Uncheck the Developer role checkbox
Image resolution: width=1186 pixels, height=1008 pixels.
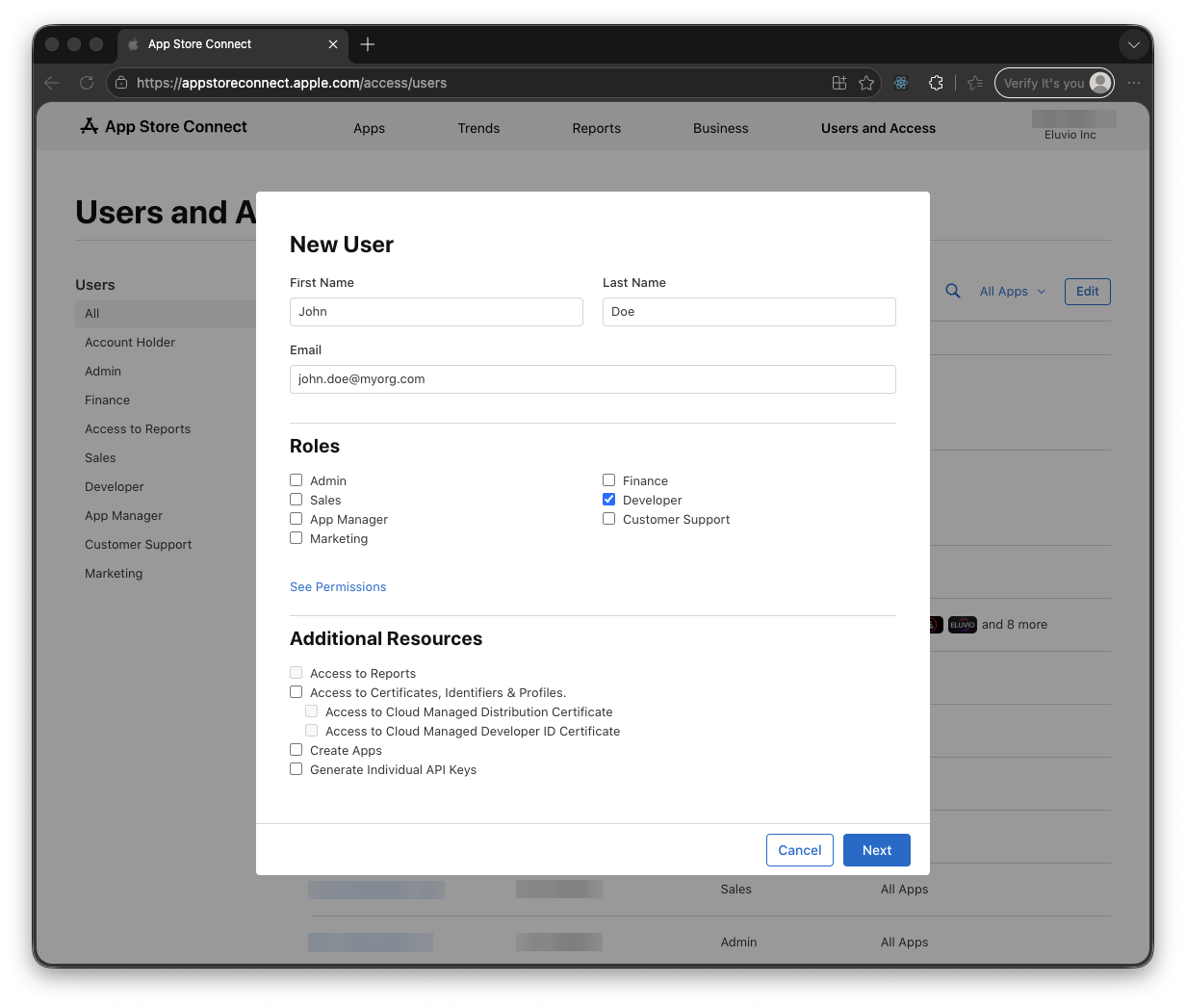pos(609,500)
